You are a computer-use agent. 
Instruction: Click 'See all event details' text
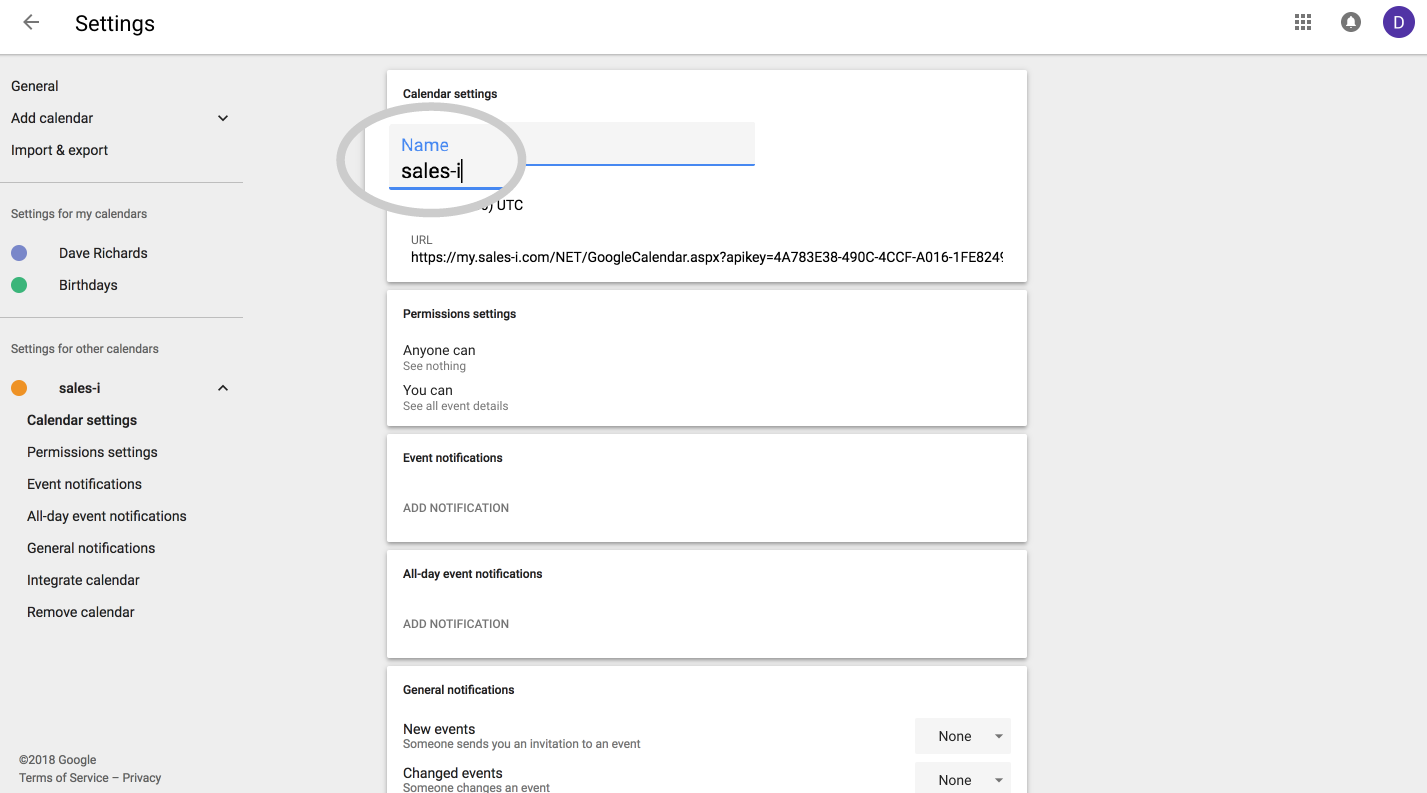coord(455,406)
